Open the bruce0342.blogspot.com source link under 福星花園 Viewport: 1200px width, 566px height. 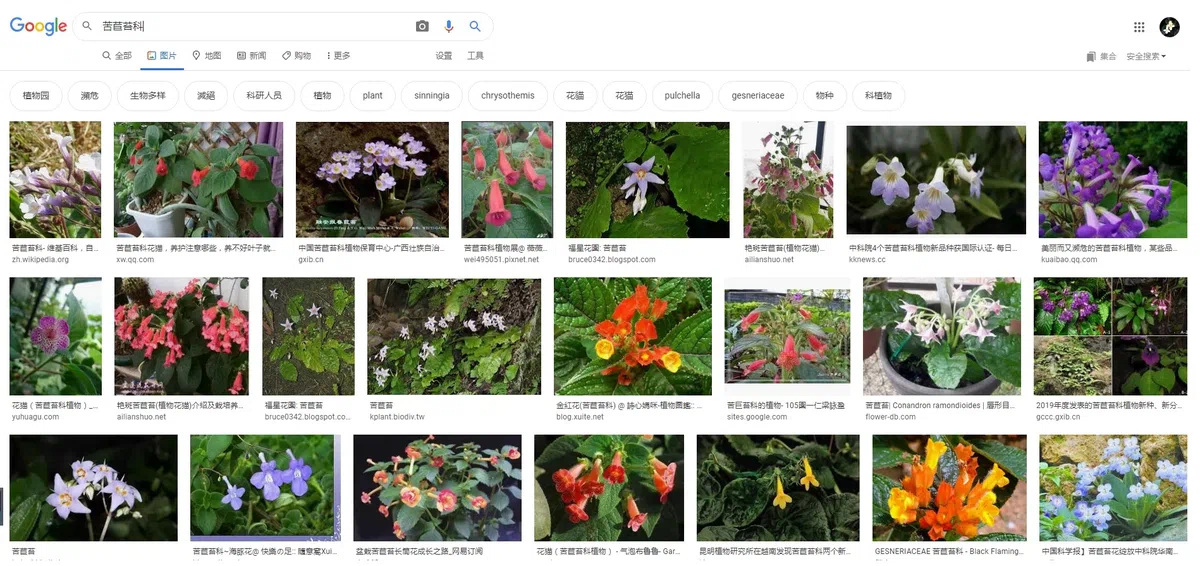tap(611, 259)
